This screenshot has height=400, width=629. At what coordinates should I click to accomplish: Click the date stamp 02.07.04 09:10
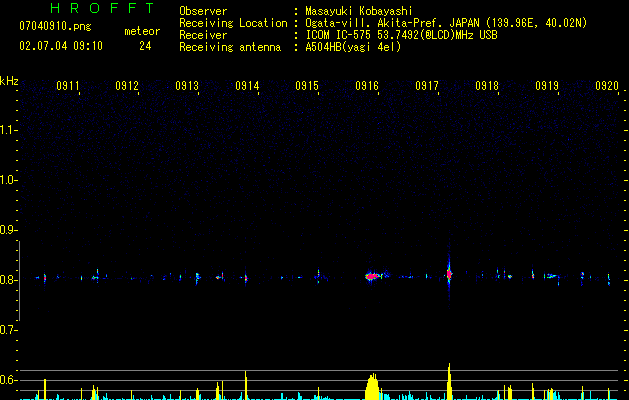pyautogui.click(x=61, y=46)
